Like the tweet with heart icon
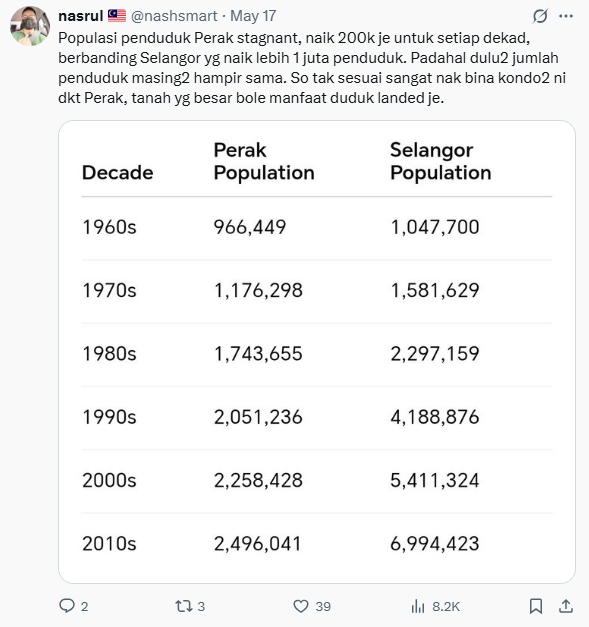Viewport: 589px width, 627px height. pos(301,606)
